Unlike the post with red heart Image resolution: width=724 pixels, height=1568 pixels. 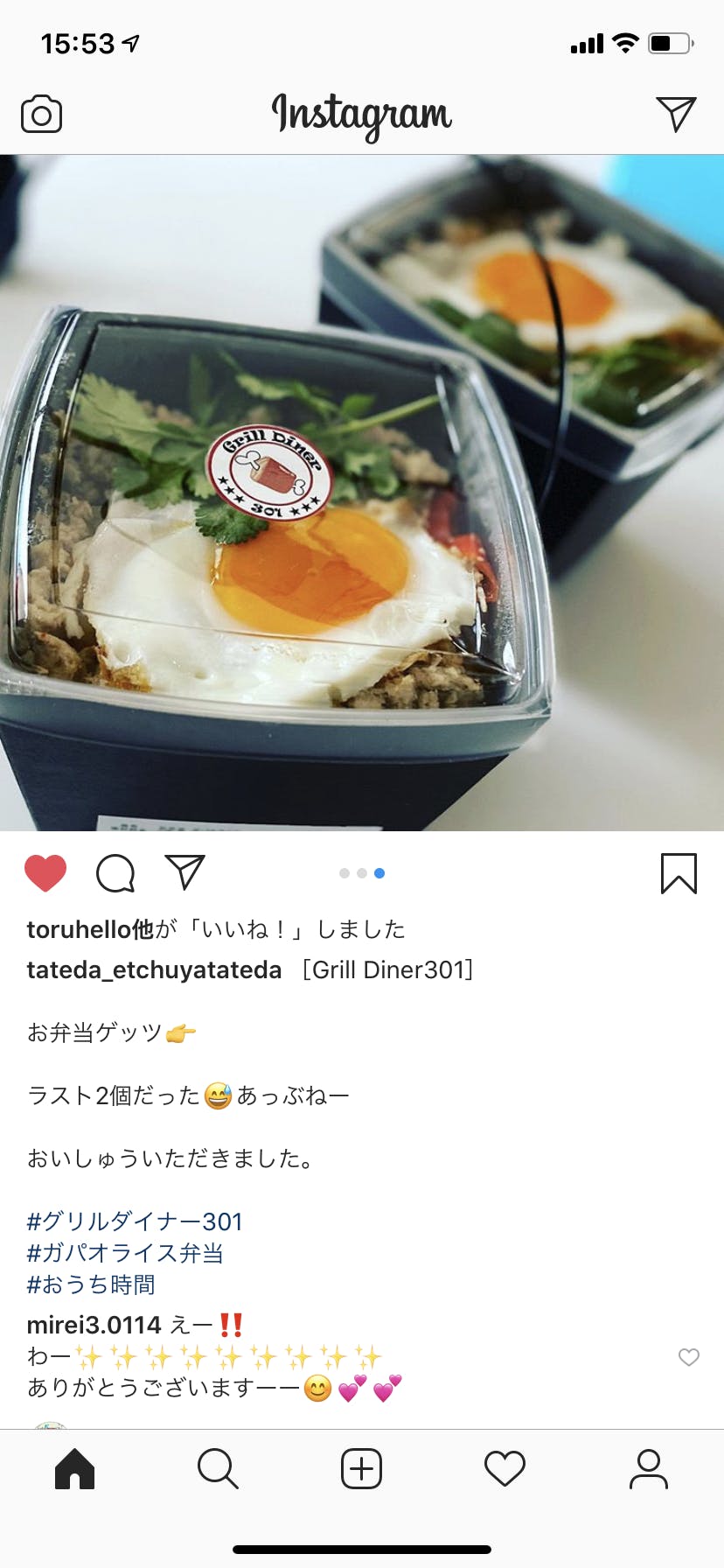45,873
